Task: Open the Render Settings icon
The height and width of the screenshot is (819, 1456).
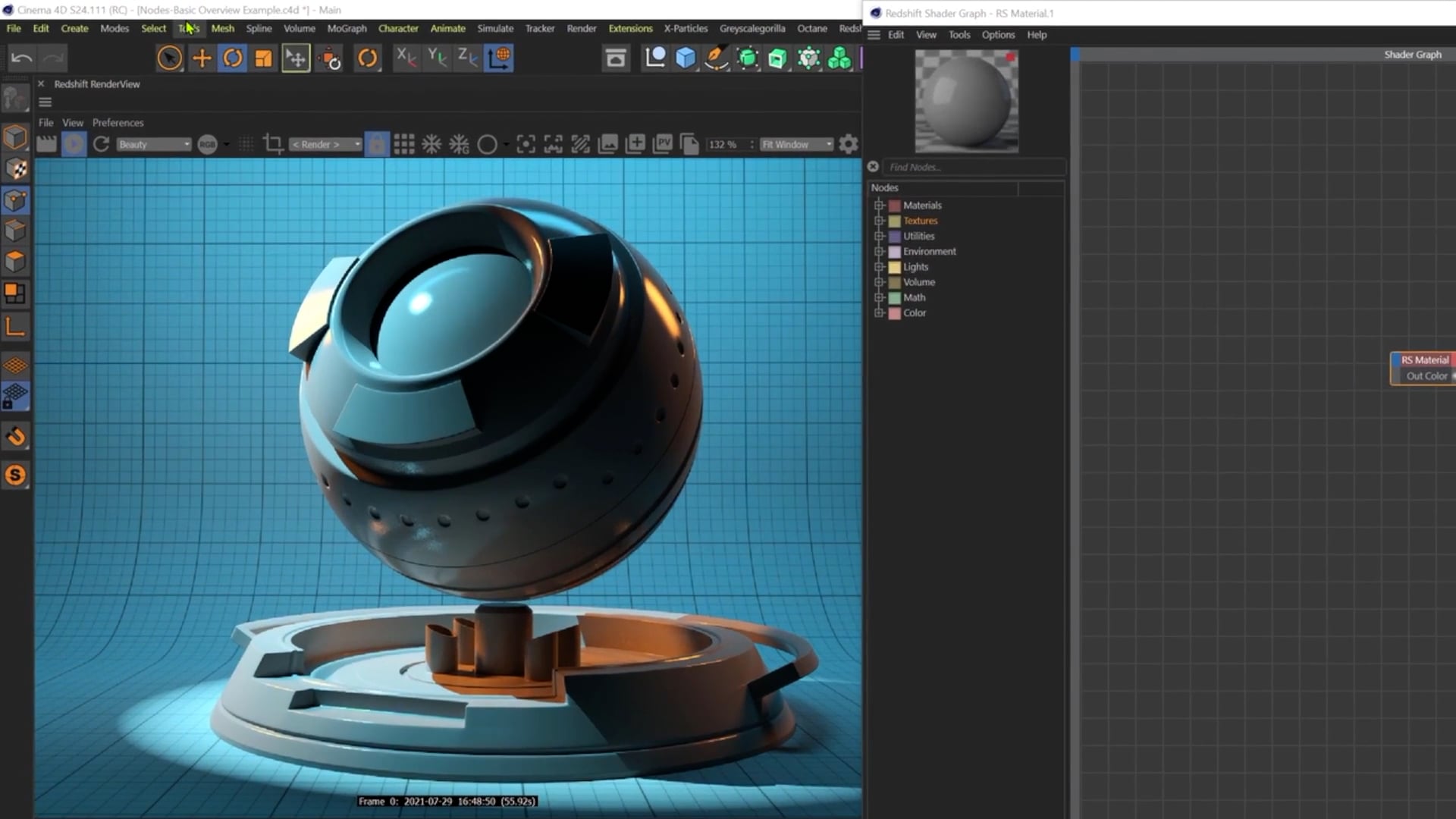Action: click(616, 58)
